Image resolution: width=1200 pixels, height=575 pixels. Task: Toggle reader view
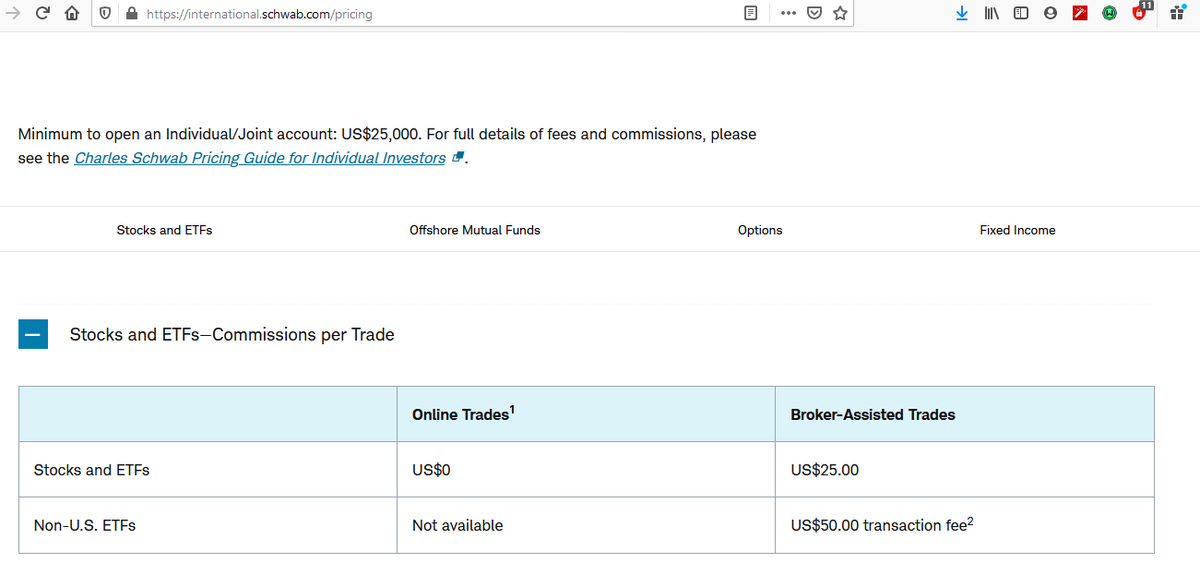tap(752, 14)
